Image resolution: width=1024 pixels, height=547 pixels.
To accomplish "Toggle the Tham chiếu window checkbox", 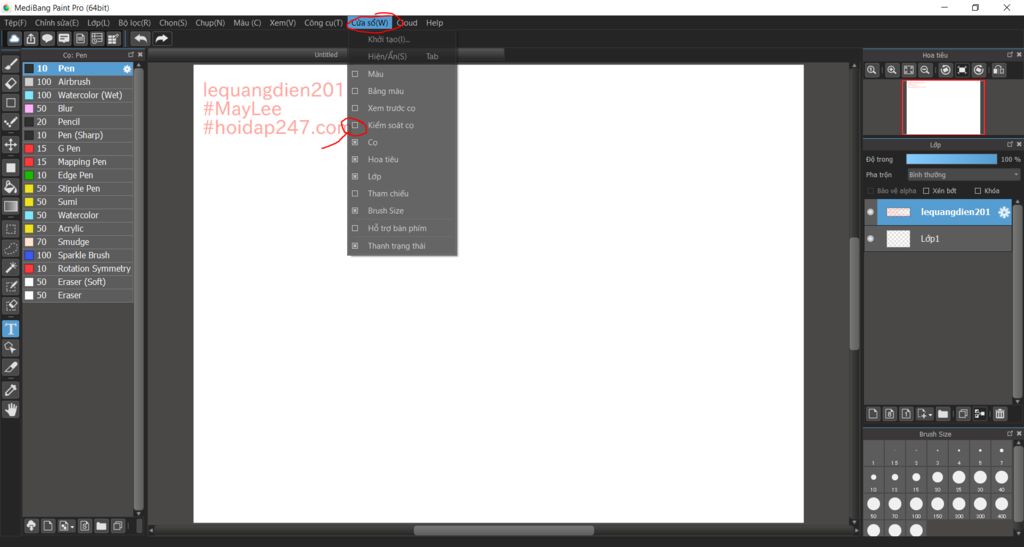I will pyautogui.click(x=355, y=193).
